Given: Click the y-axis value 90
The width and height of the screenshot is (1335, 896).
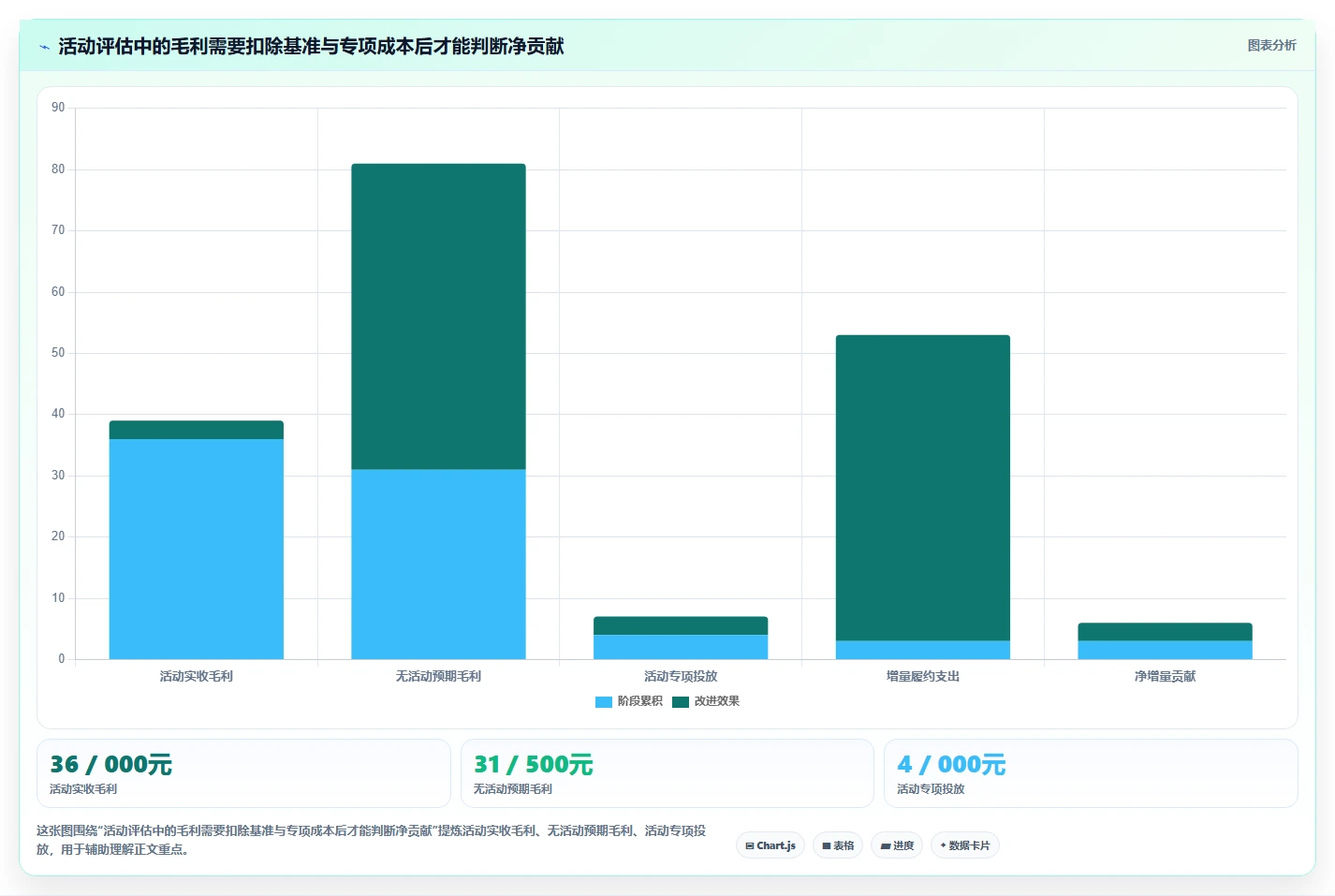Looking at the screenshot, I should coord(58,108).
